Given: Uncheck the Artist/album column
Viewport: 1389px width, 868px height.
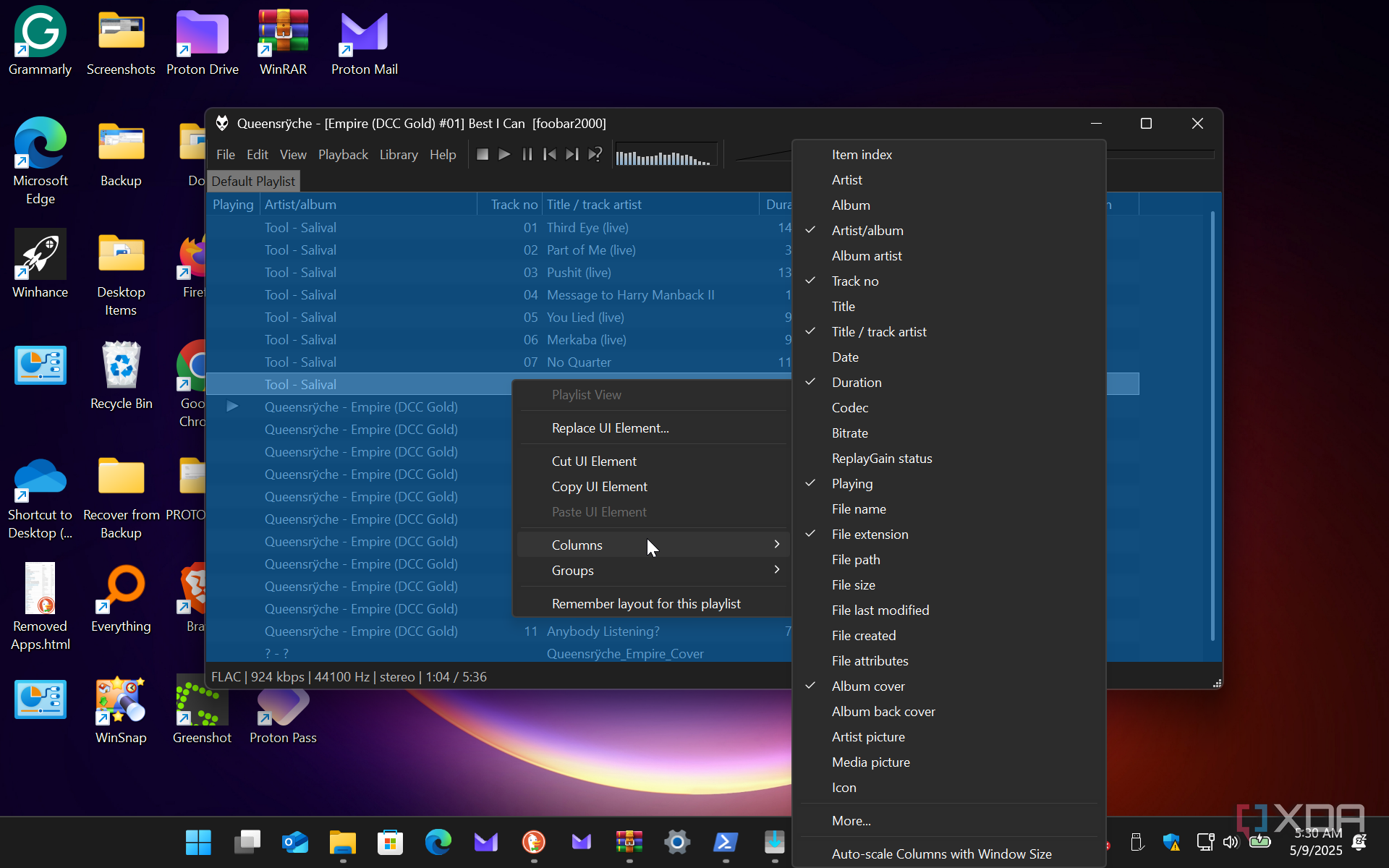Looking at the screenshot, I should (867, 230).
